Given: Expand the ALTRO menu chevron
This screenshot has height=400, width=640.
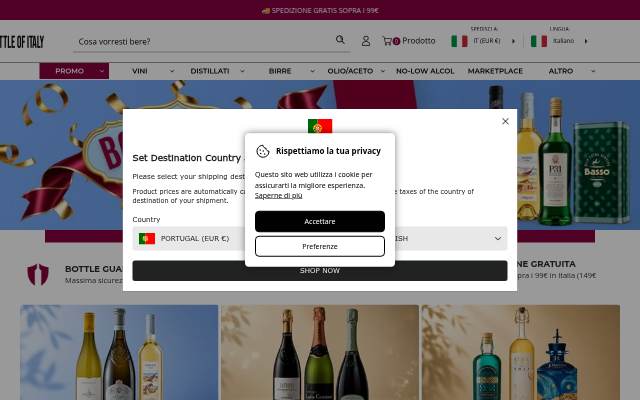Looking at the screenshot, I should click(593, 71).
